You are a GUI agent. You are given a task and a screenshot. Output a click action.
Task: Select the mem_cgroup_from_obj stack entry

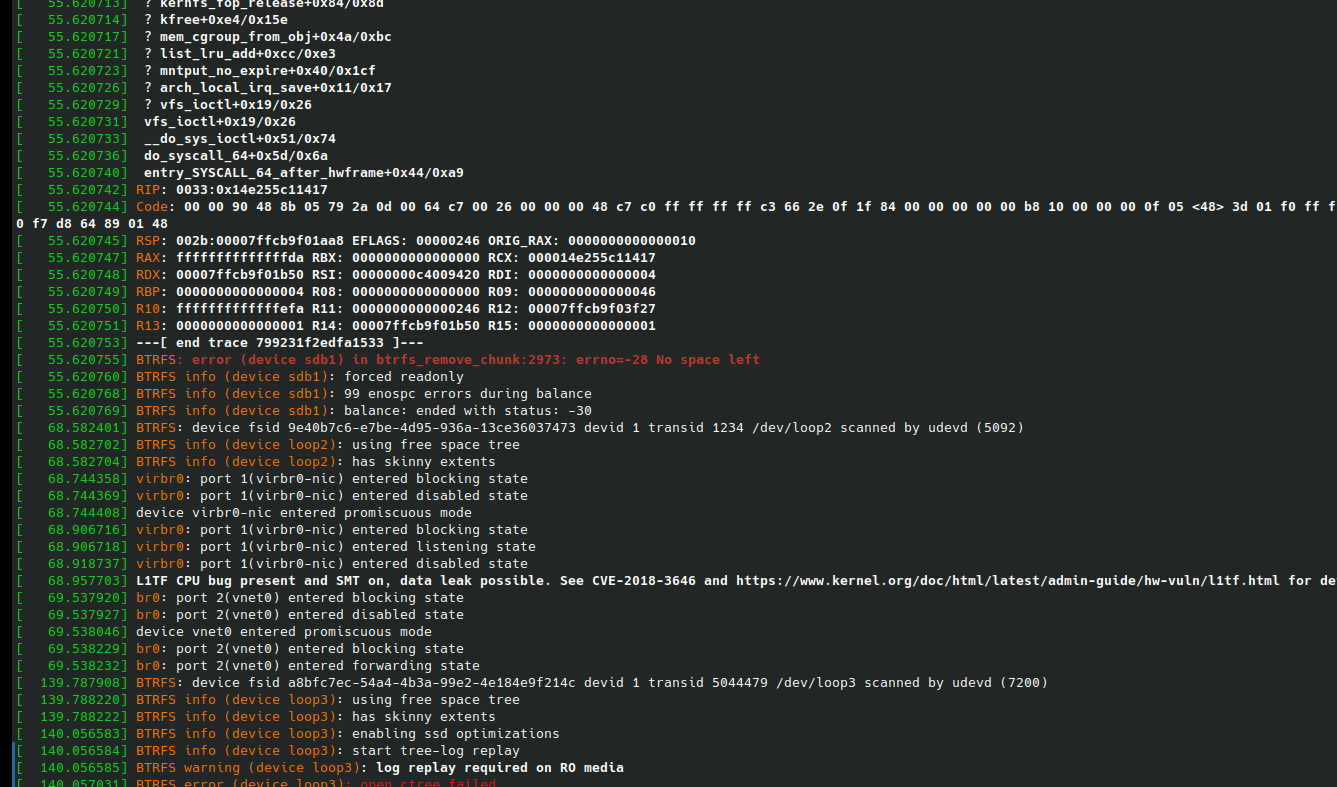(276, 37)
